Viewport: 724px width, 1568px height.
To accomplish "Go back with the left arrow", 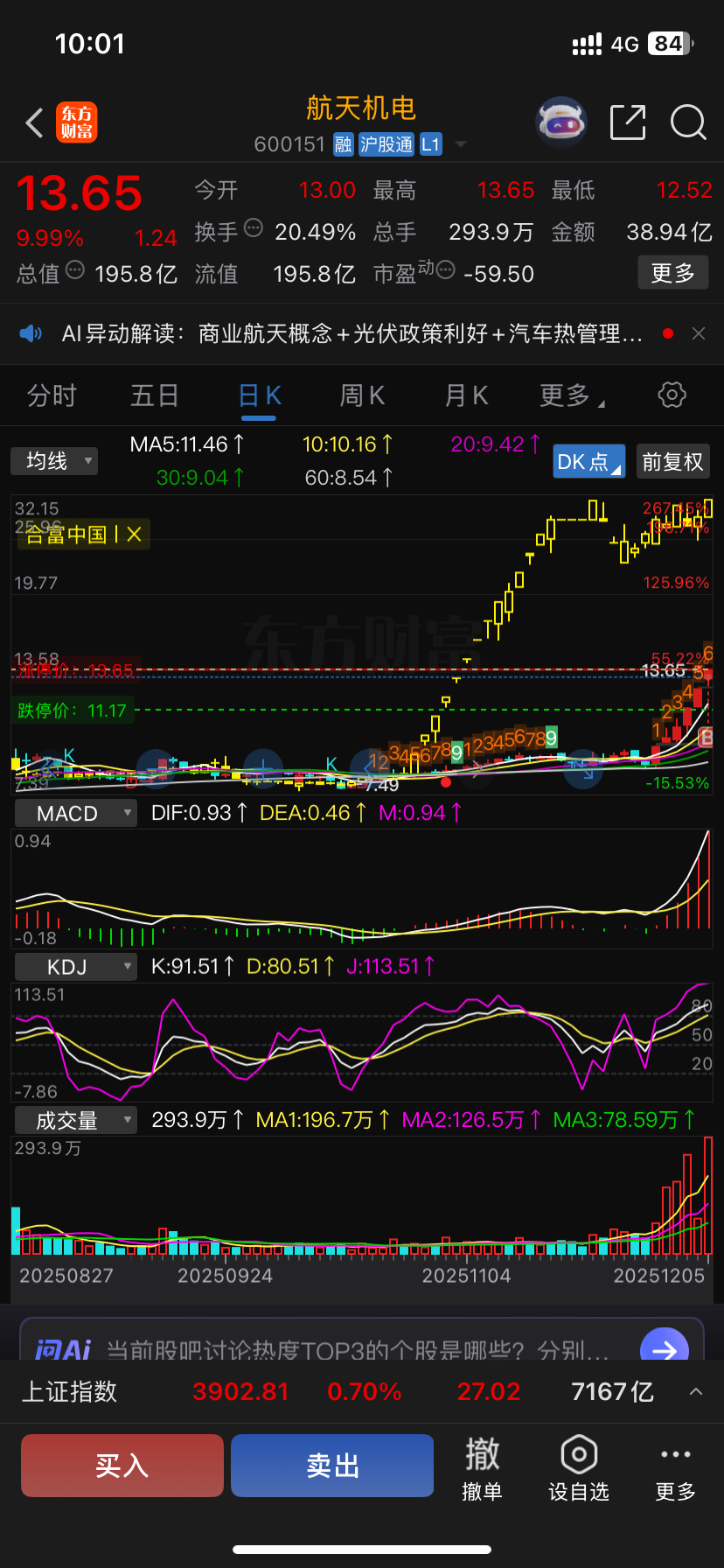I will pos(34,123).
